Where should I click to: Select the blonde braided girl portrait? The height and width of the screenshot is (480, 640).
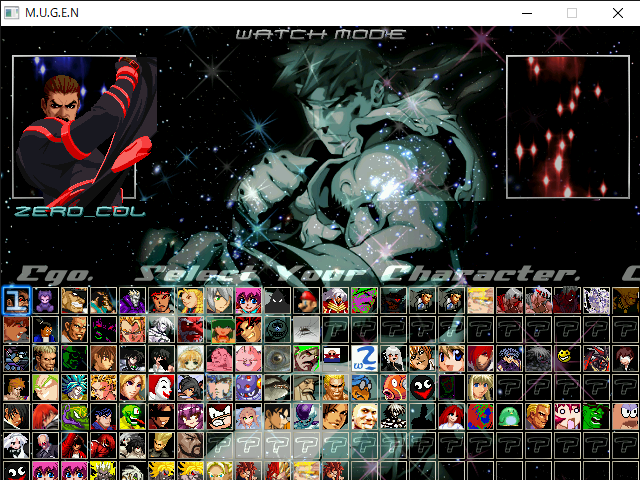(x=190, y=301)
